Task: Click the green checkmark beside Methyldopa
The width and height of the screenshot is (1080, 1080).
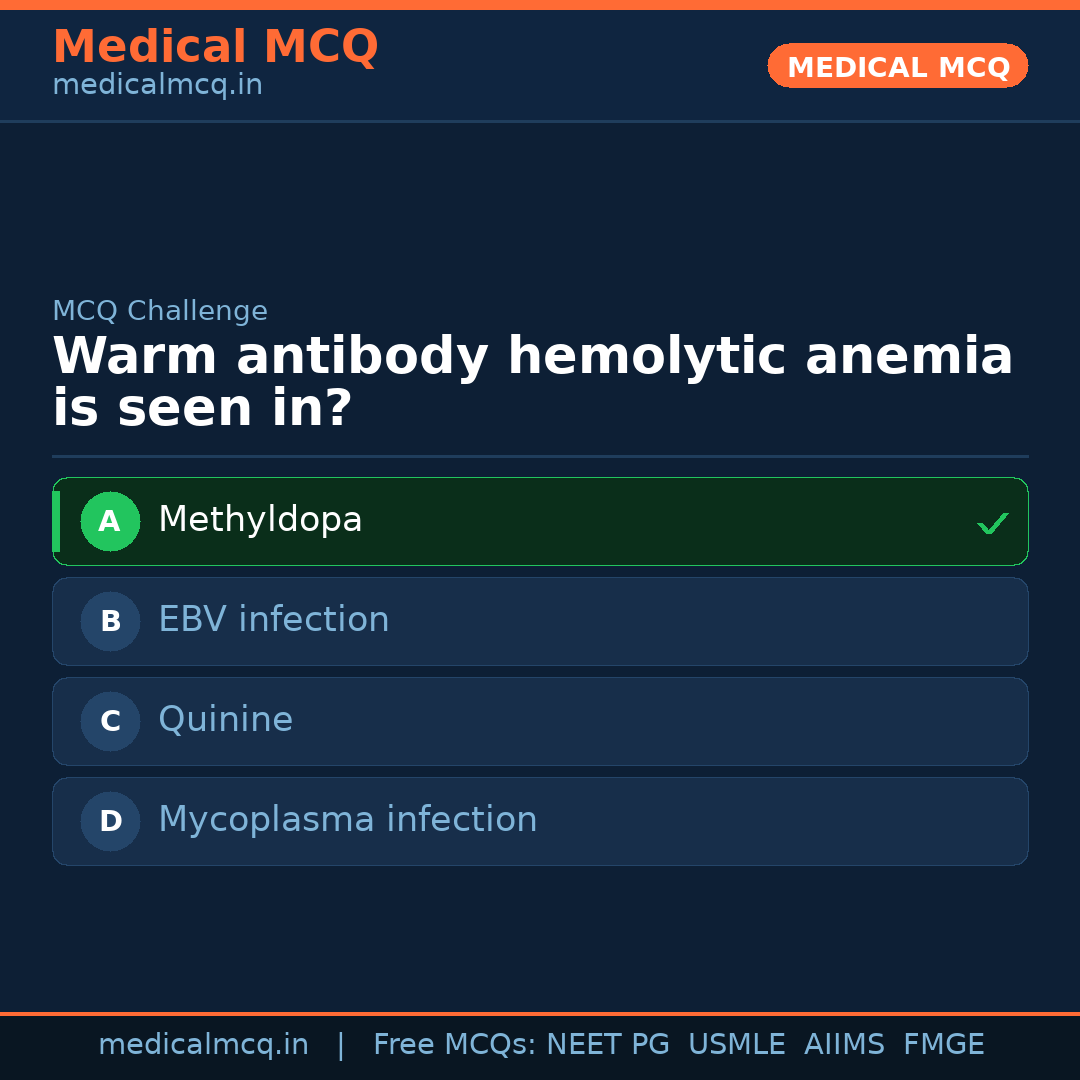Action: [992, 523]
